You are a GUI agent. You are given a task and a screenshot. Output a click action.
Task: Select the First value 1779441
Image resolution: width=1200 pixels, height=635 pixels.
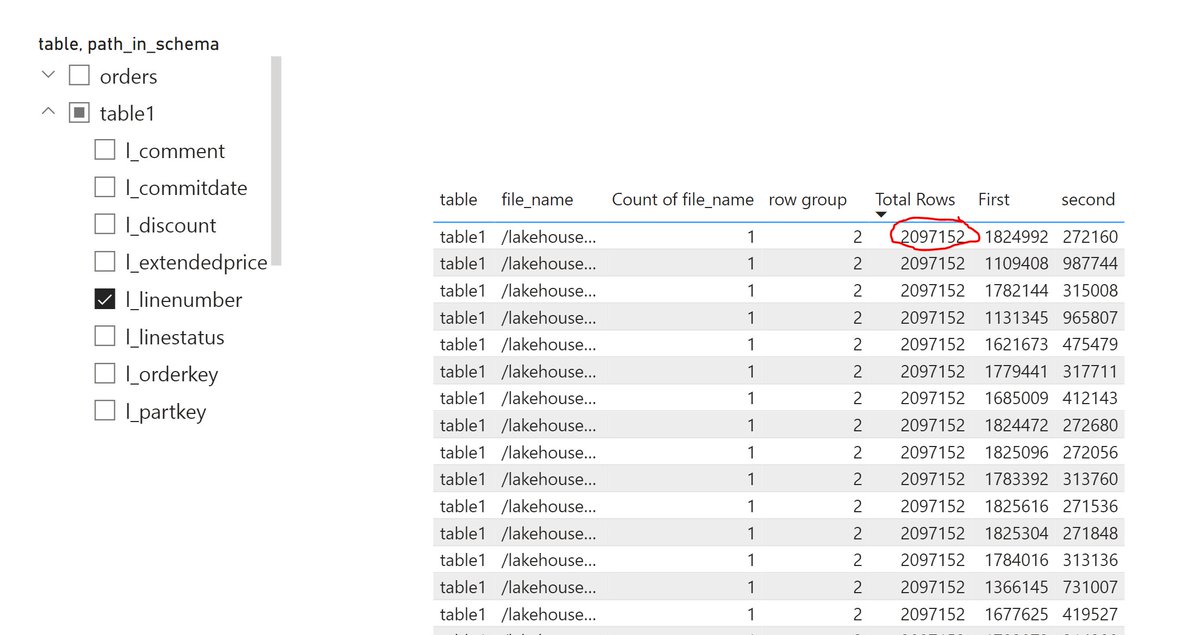(1016, 371)
